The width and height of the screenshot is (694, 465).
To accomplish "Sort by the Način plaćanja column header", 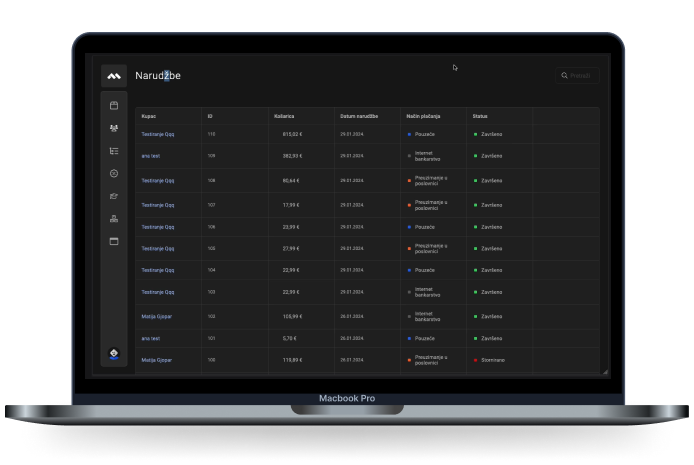I will point(423,116).
